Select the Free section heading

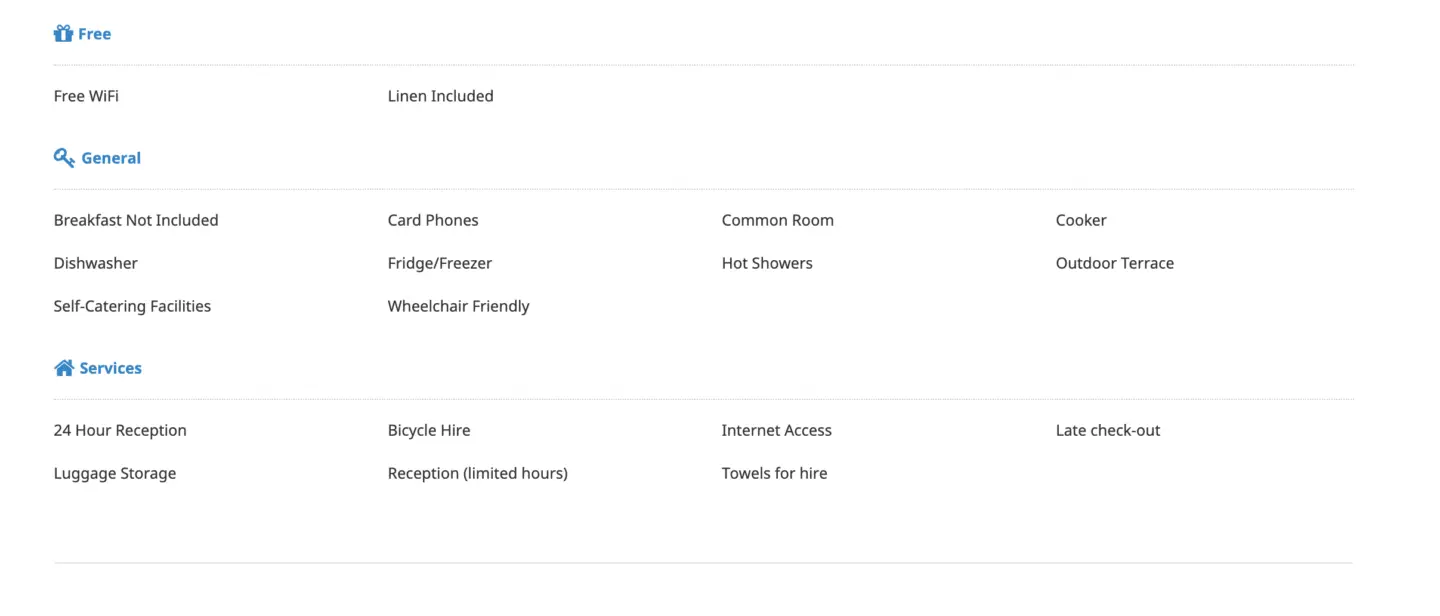click(94, 34)
